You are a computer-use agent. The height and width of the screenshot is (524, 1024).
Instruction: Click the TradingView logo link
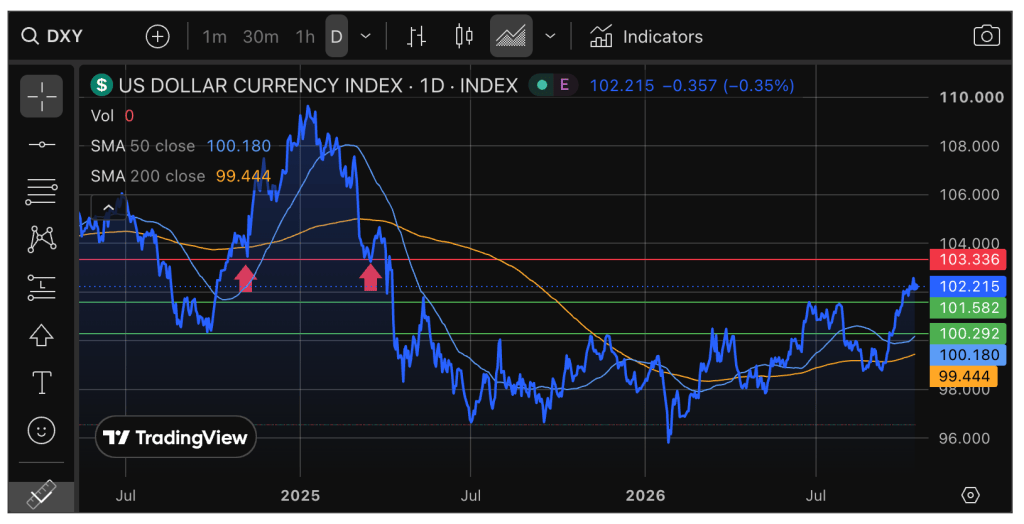click(176, 437)
